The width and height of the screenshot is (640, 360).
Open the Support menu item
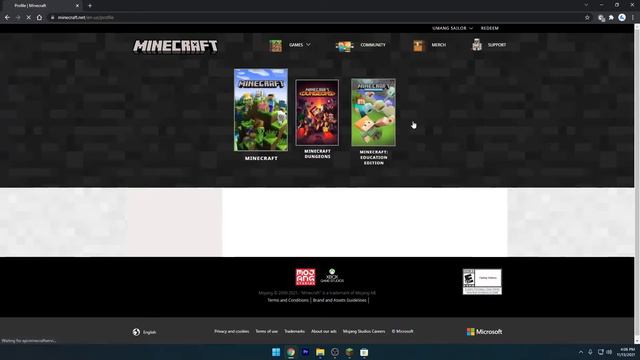tap(497, 45)
